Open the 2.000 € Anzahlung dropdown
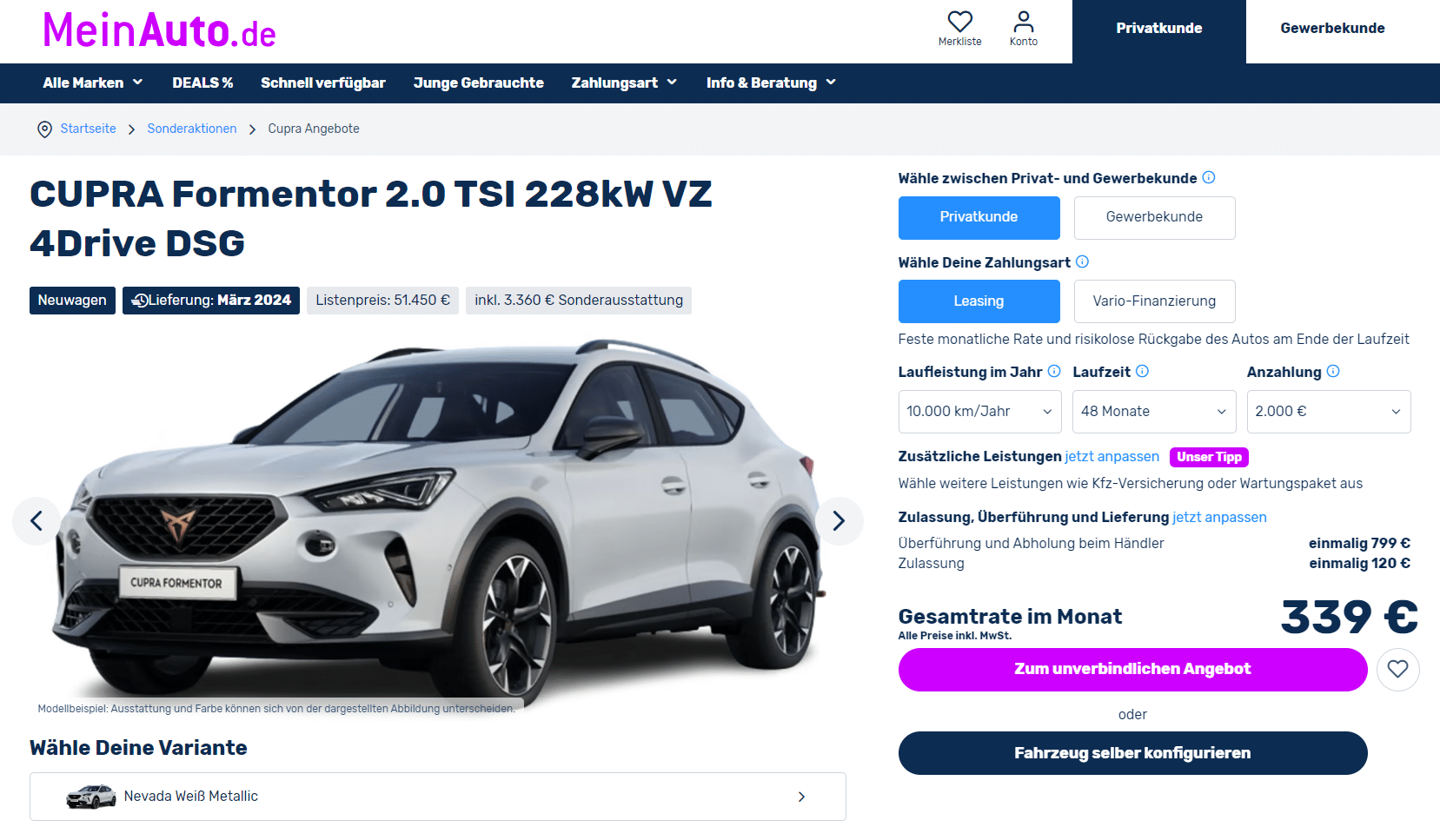Viewport: 1440px width, 840px height. (1328, 412)
